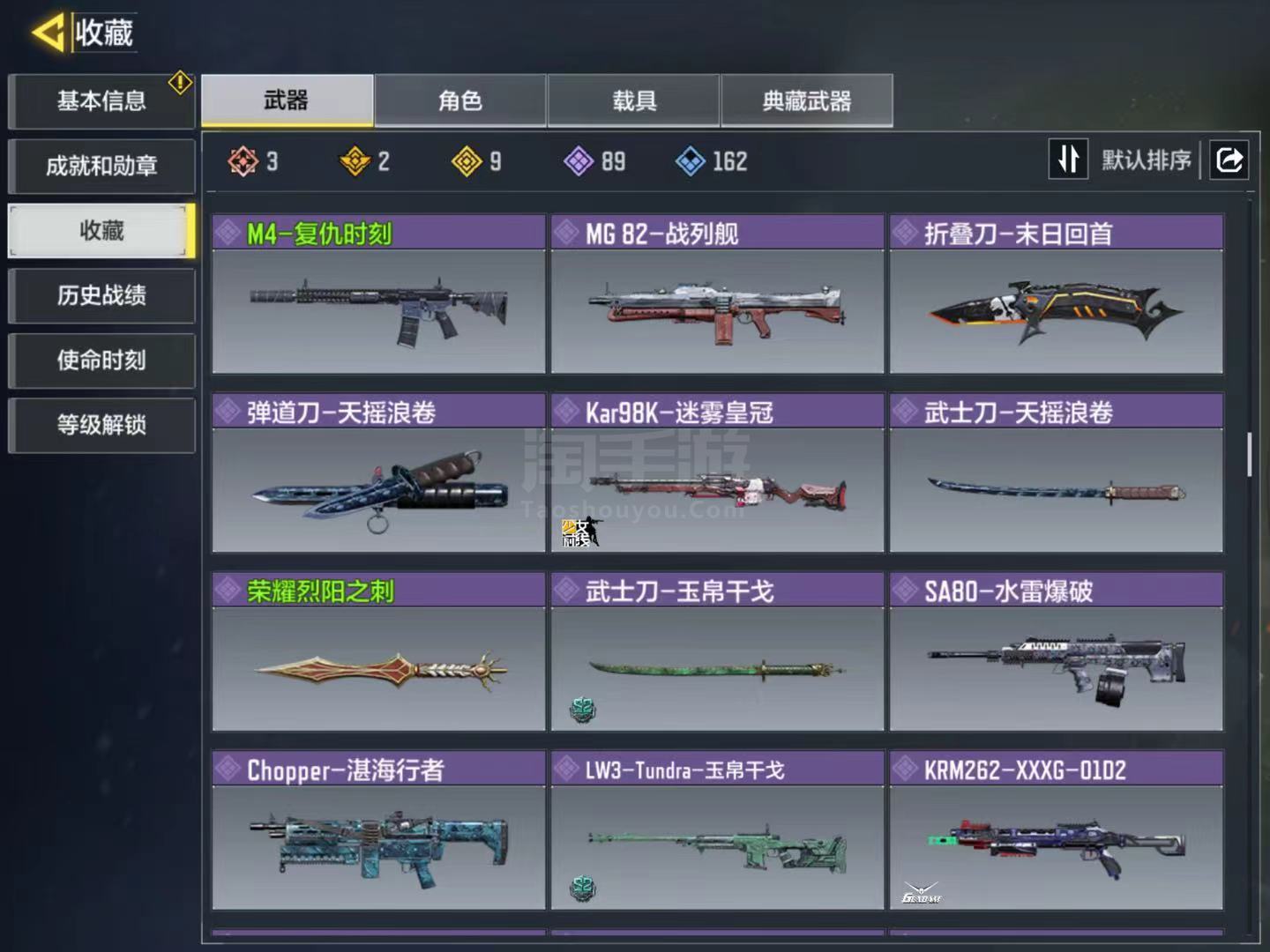Filter by yellow diamond rarity icon showing 9
The height and width of the screenshot is (952, 1270).
pos(467,161)
